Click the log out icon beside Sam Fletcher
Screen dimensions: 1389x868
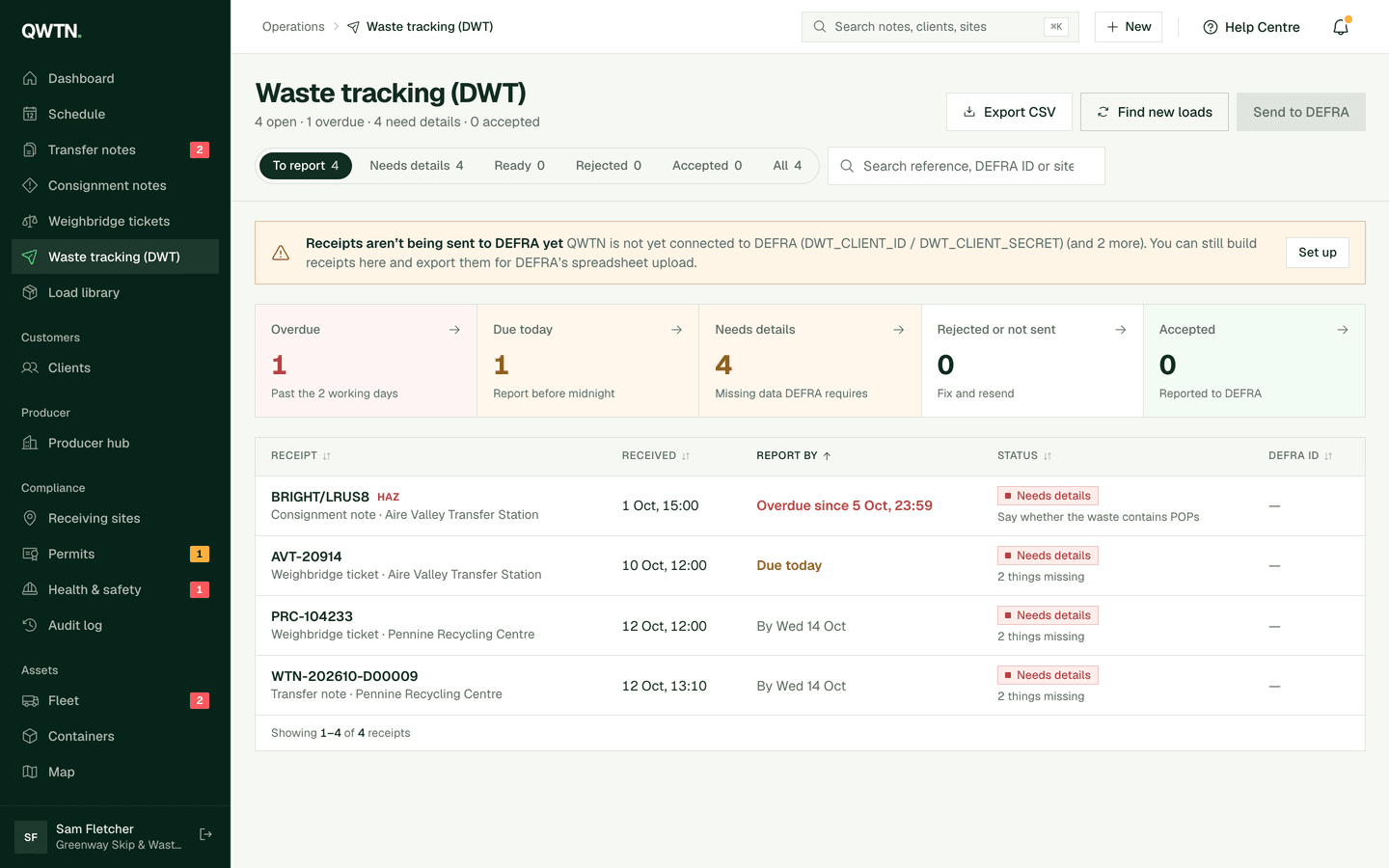205,835
